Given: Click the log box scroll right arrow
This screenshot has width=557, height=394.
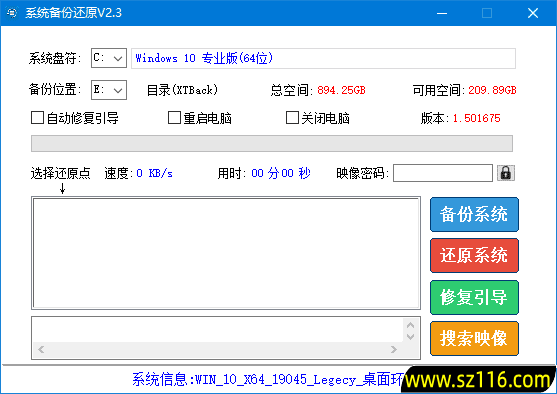Looking at the screenshot, I should point(394,350).
